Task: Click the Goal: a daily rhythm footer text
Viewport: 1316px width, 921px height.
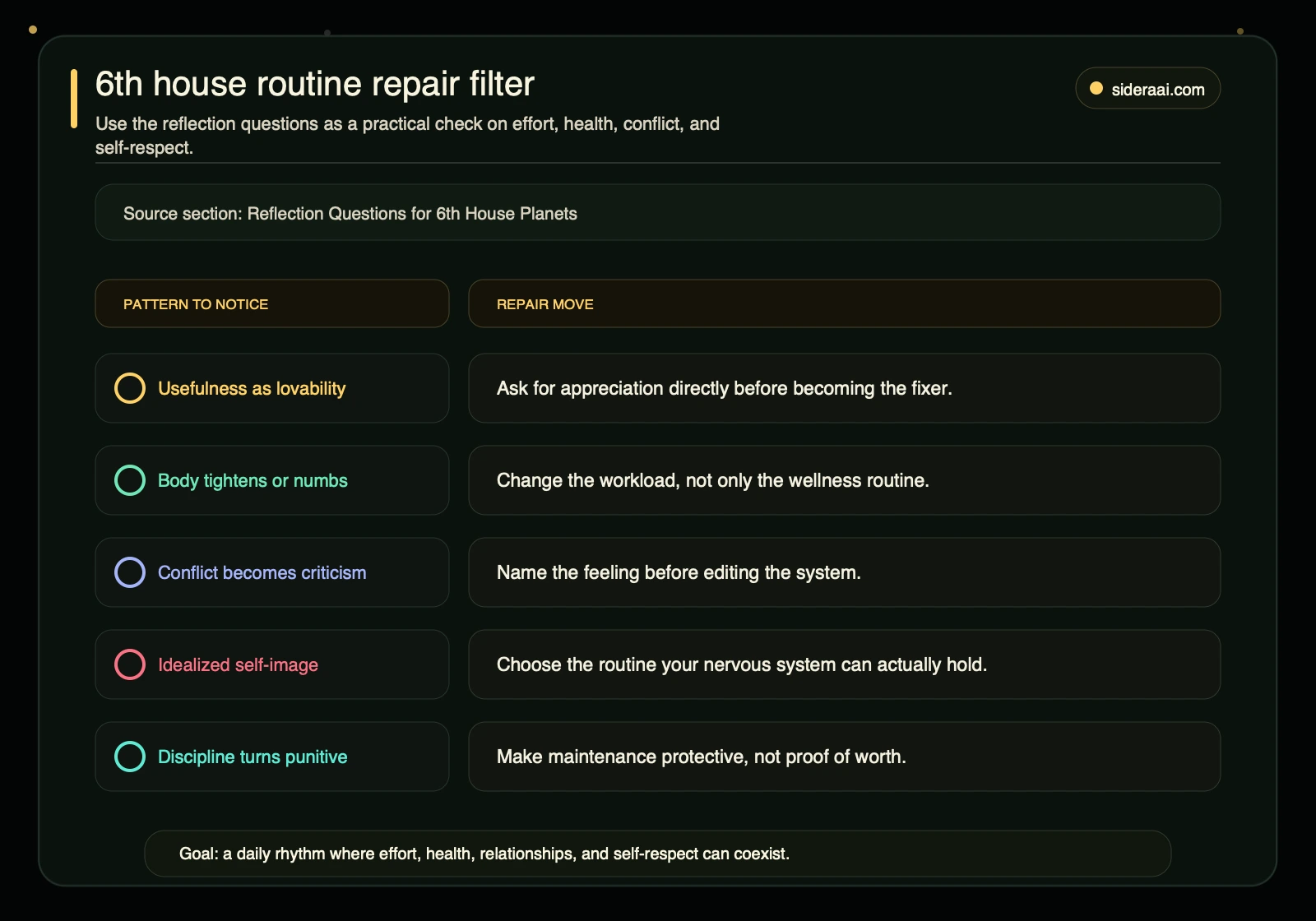Action: [x=484, y=854]
